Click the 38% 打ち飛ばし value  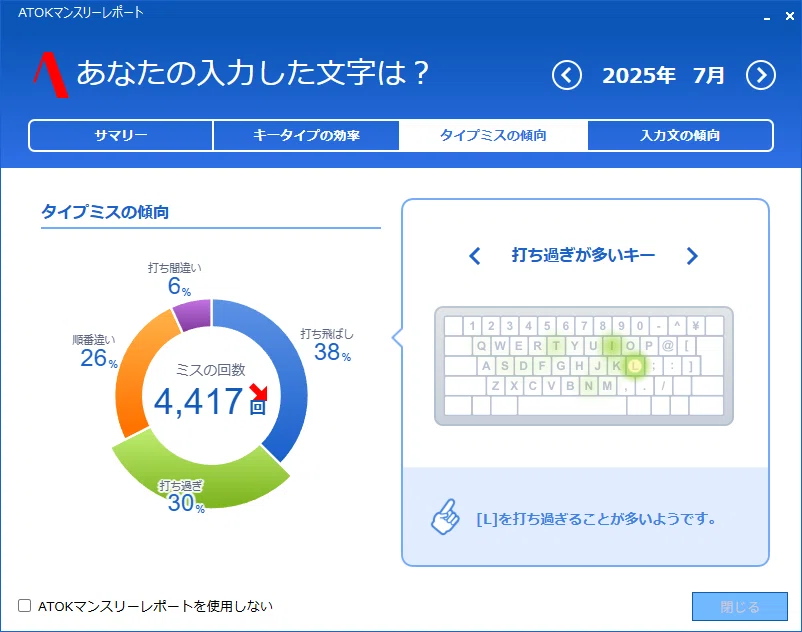pos(332,352)
